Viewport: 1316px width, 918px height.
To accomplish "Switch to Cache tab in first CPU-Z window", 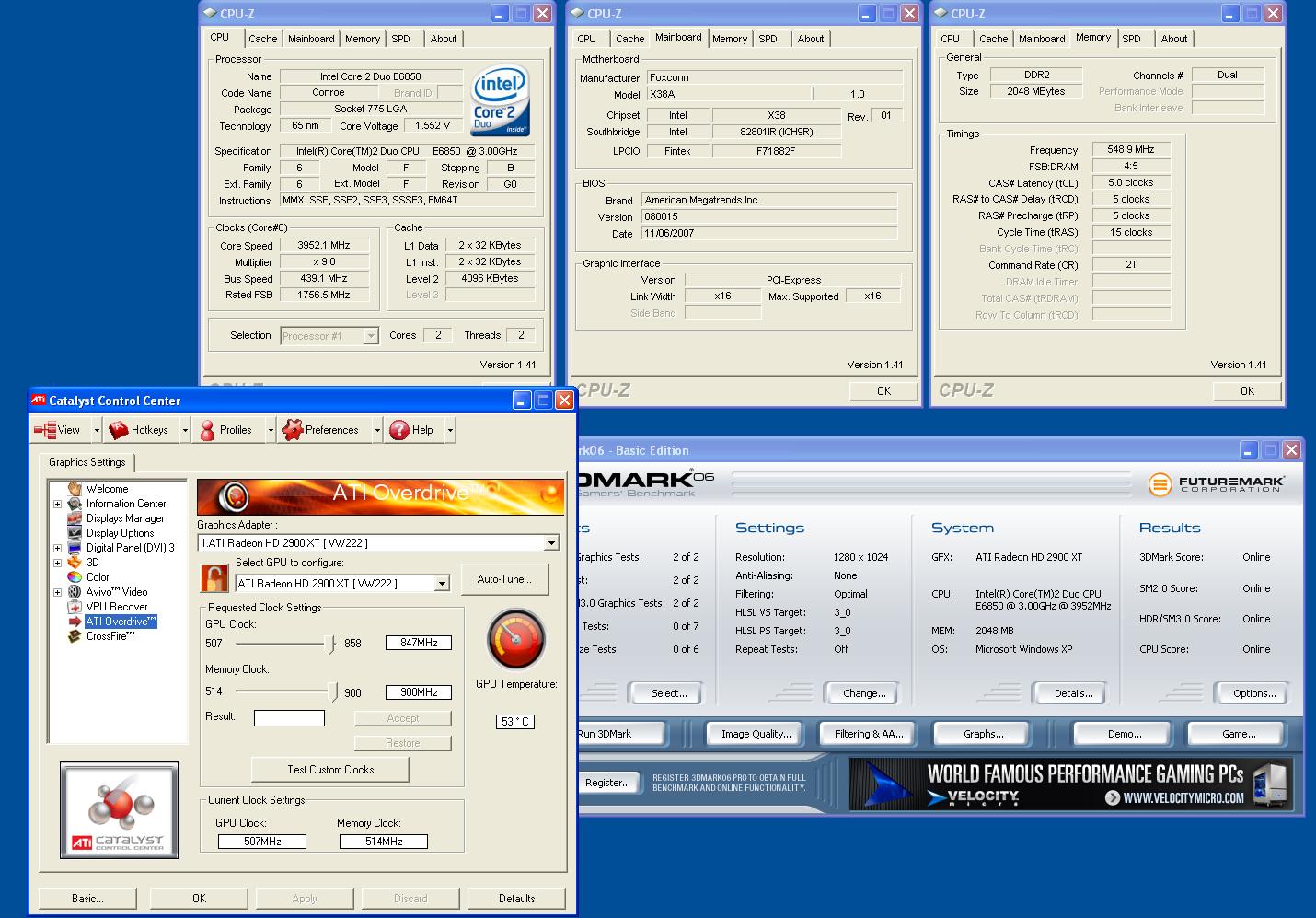I will pos(262,39).
